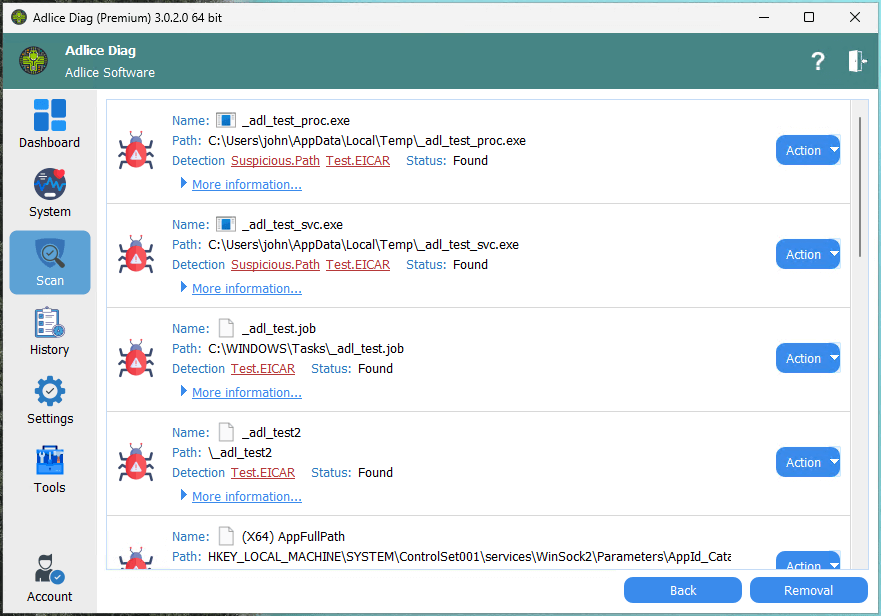Viewport: 881px width, 616px height.
Task: Open Action dropdown for _adl_test_svc.exe
Action: pos(808,255)
